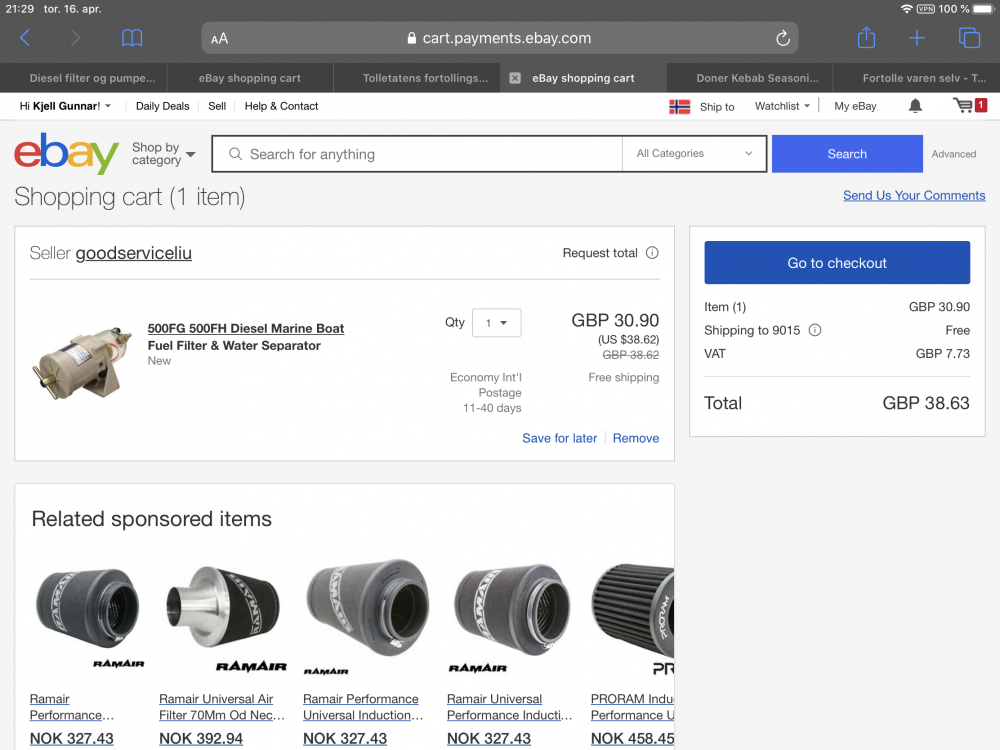Click the blue Search button

(x=847, y=154)
